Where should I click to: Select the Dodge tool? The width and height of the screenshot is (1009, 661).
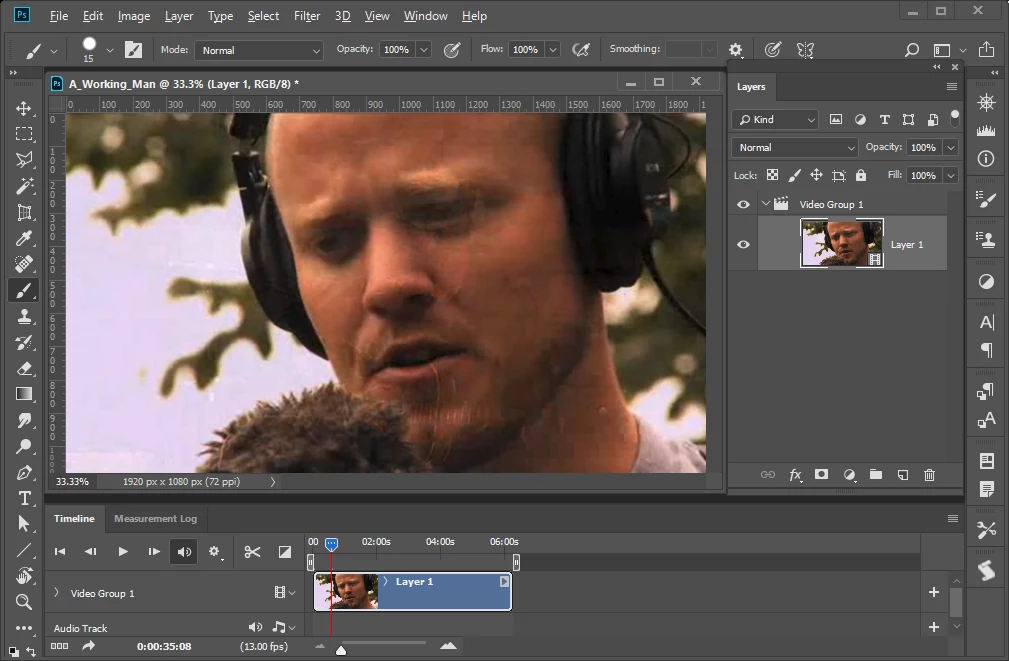click(24, 446)
